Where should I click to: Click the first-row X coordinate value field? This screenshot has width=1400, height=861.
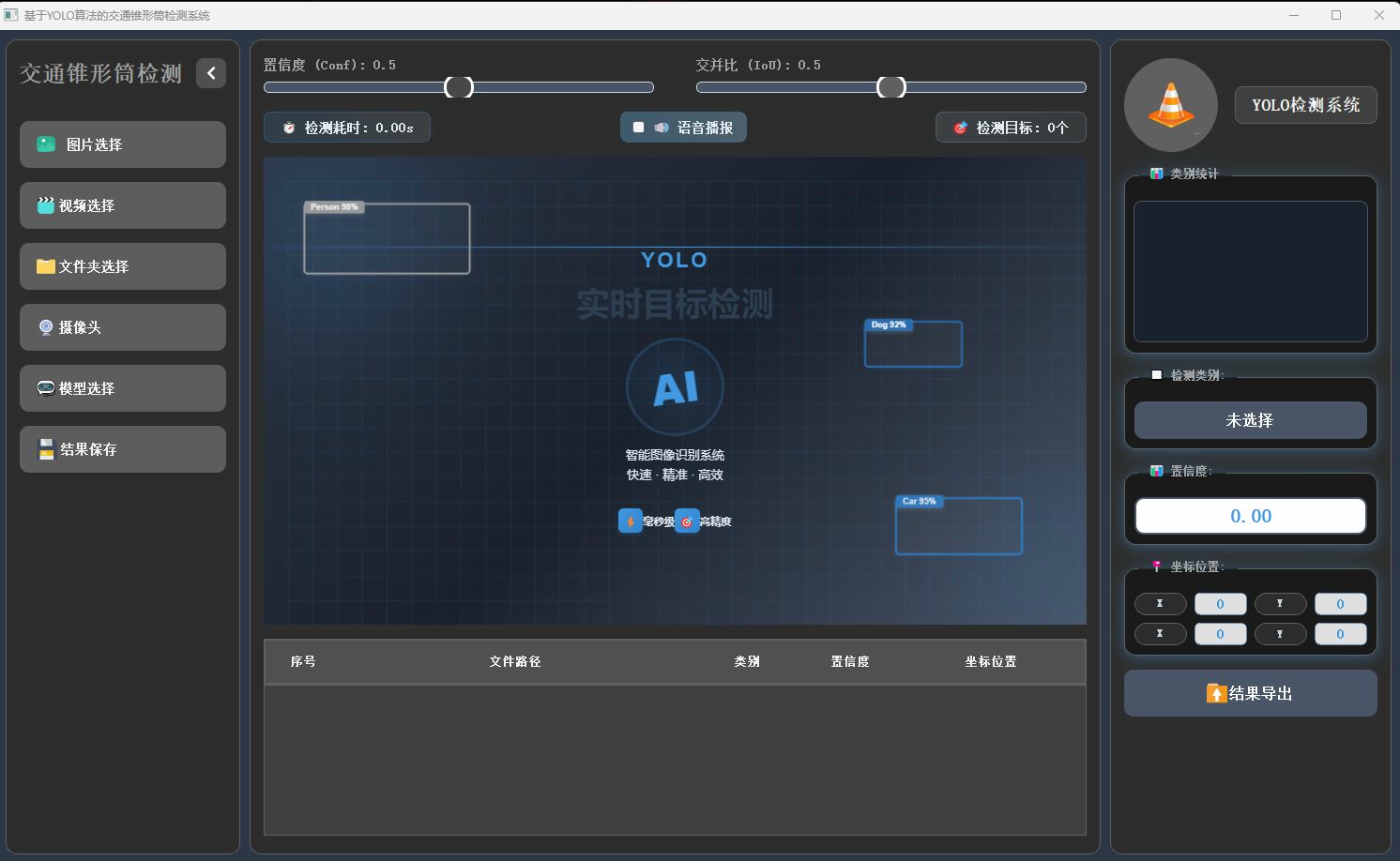(x=1220, y=604)
